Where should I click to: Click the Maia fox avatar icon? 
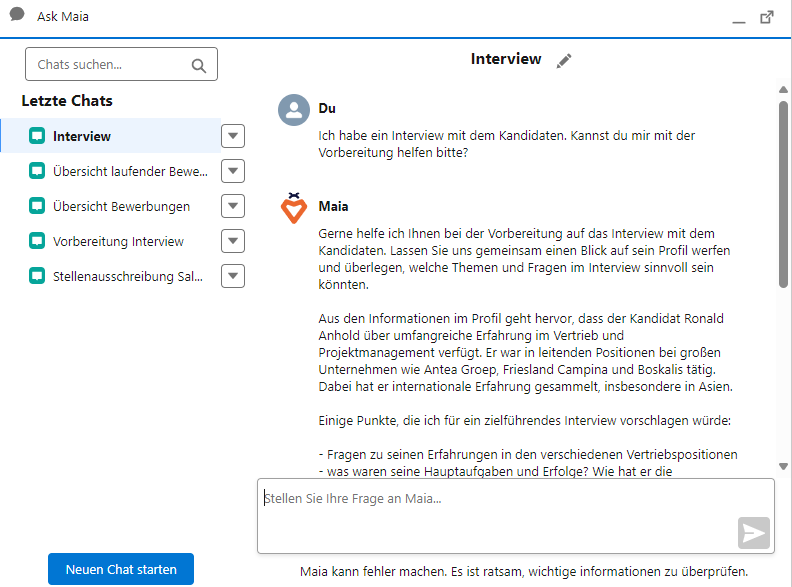293,208
